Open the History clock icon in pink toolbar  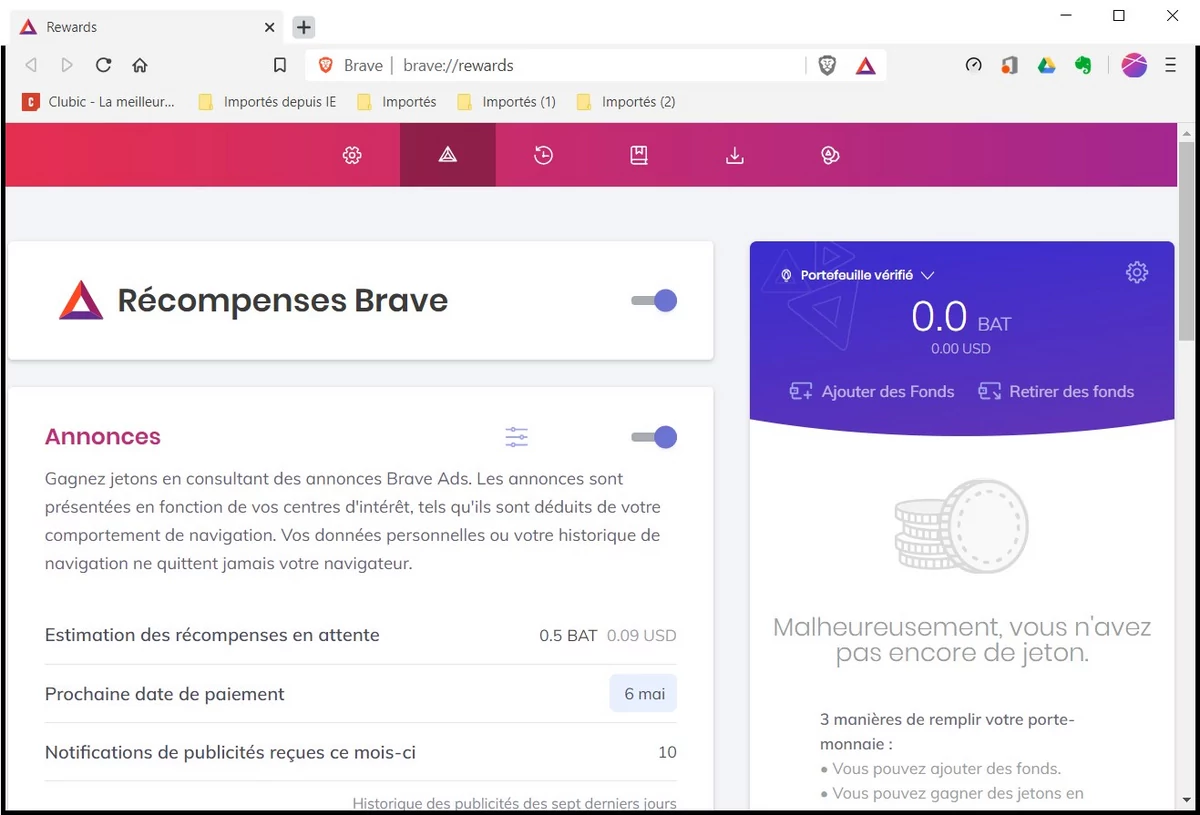[543, 155]
